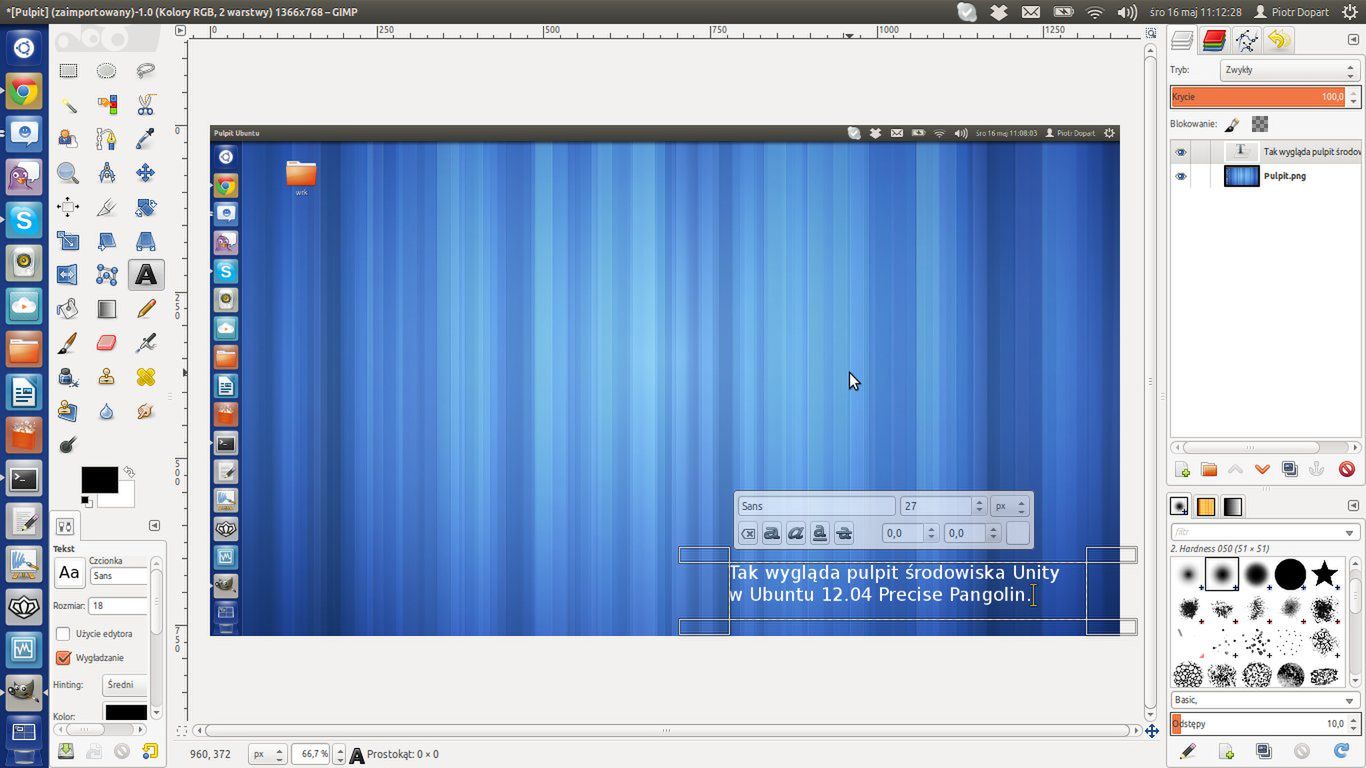Image resolution: width=1366 pixels, height=768 pixels.
Task: Toggle lock alpha channel checkerboard icon
Action: click(x=1260, y=124)
